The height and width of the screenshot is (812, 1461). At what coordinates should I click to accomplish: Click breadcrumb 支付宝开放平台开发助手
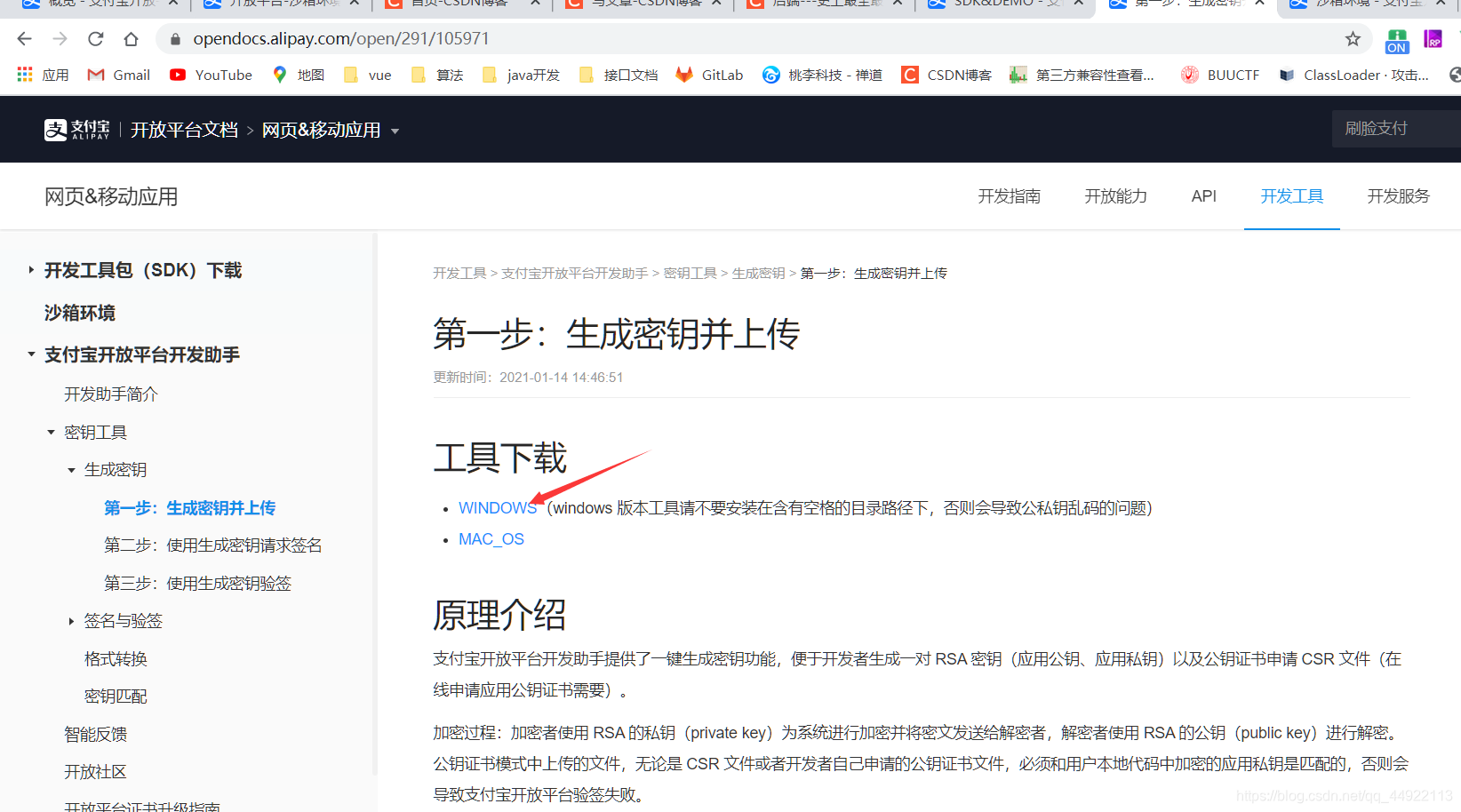(574, 274)
